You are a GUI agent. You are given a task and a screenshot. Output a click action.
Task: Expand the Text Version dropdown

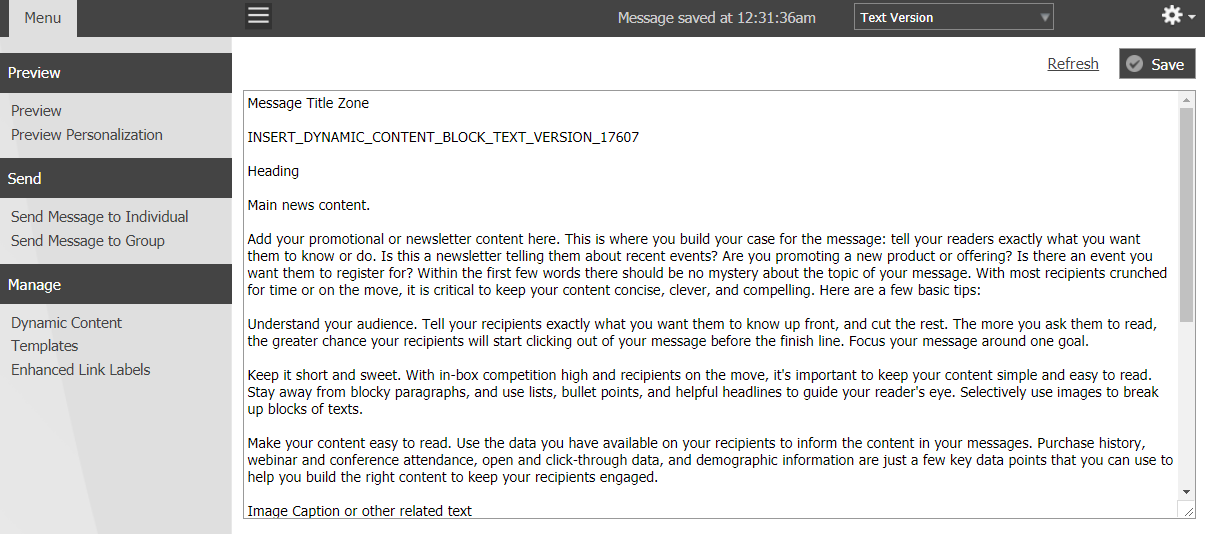tap(954, 17)
